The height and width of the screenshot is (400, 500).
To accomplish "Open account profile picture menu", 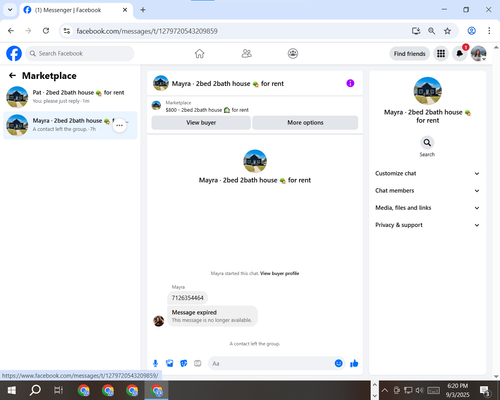I will pyautogui.click(x=478, y=53).
